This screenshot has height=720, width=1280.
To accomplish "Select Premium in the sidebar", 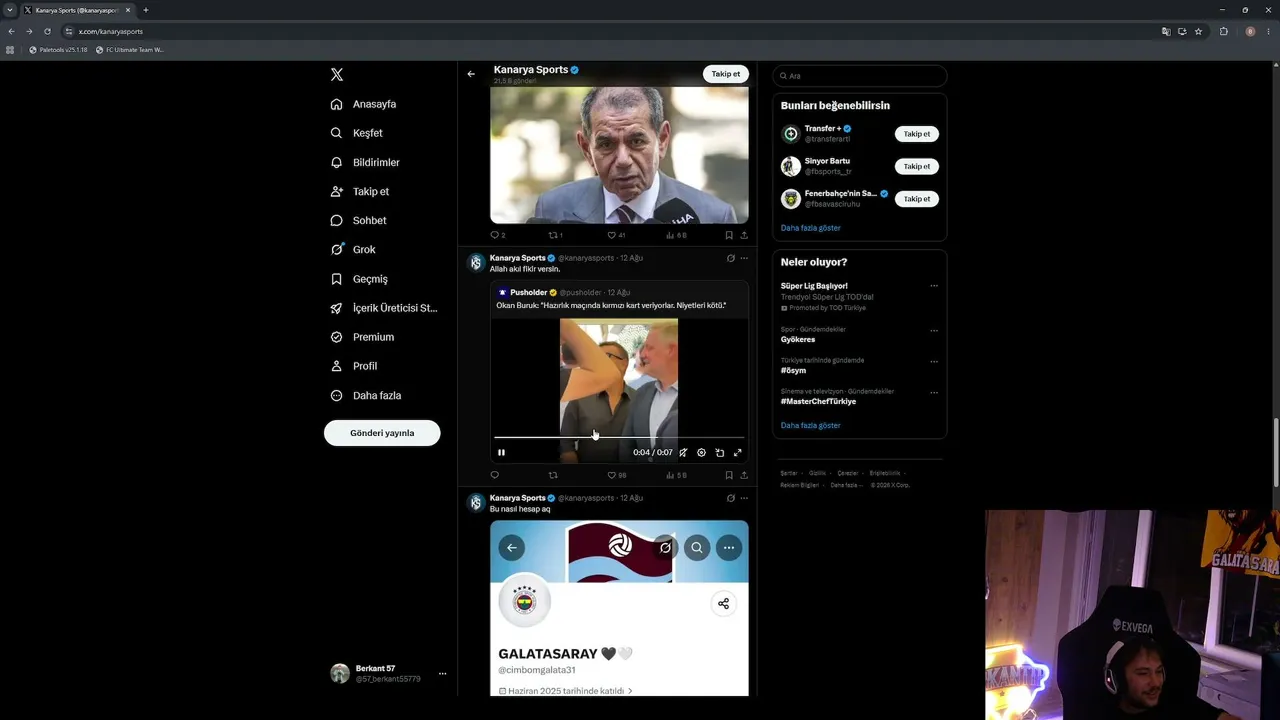I will [x=362, y=337].
